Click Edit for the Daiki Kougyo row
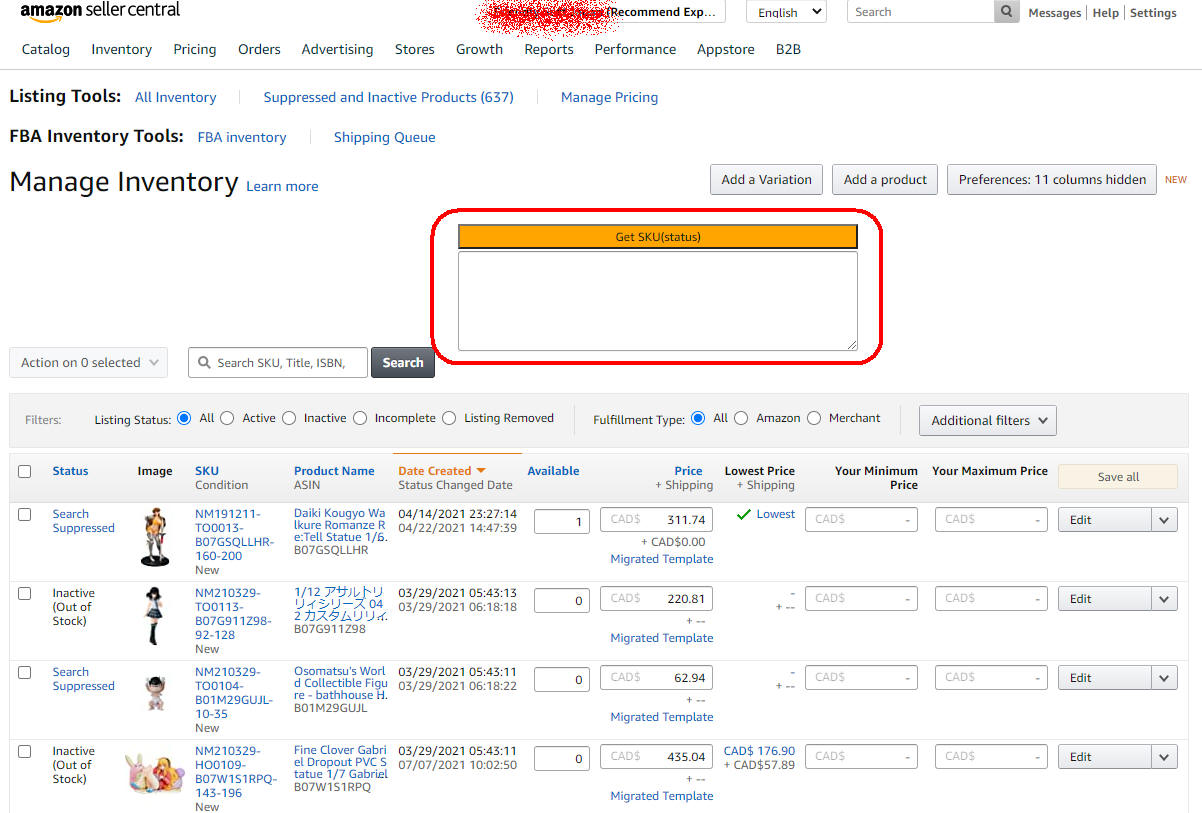The image size is (1202, 813). click(x=1105, y=519)
